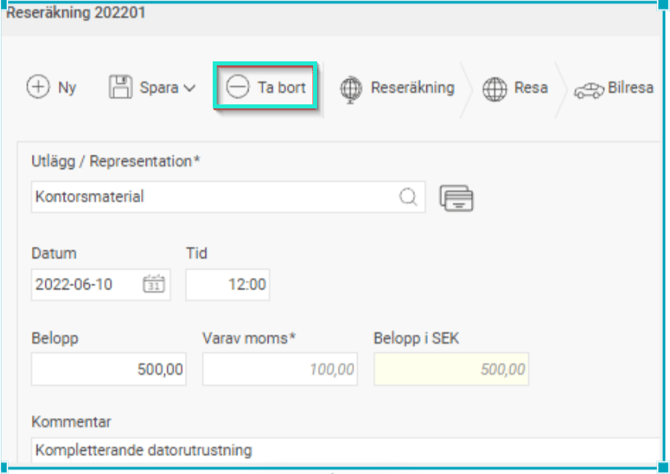
Task: Click into the Kommentar text field
Action: (340, 450)
